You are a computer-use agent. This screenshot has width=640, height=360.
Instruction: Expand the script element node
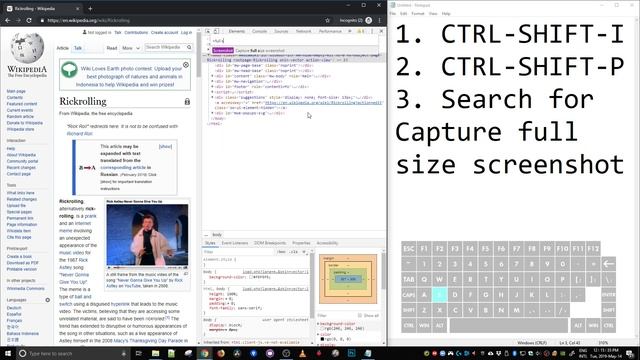point(212,92)
